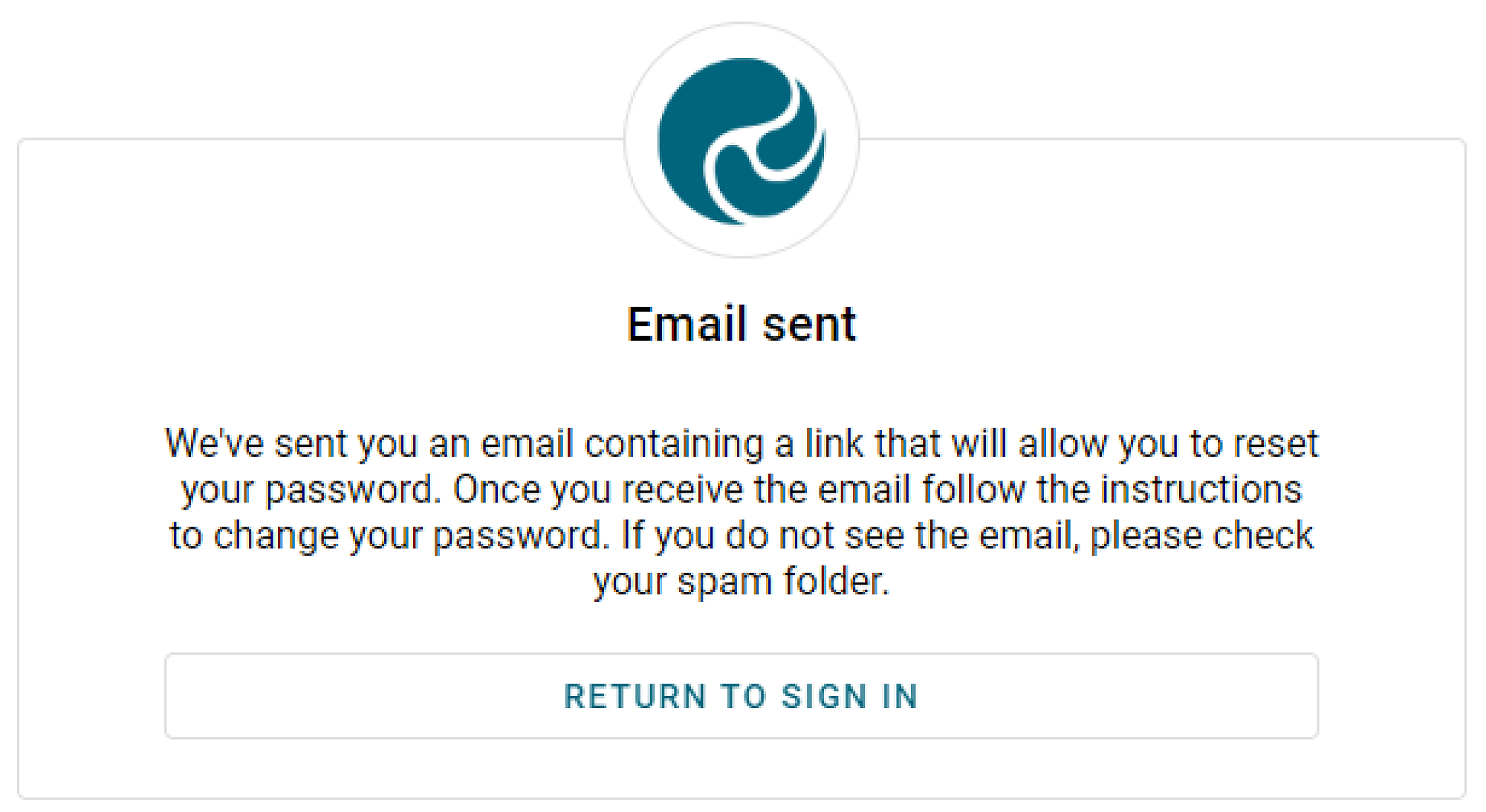Screen dimensions: 1486x812
Task: Click "your password." on the second line
Action: pos(311,490)
